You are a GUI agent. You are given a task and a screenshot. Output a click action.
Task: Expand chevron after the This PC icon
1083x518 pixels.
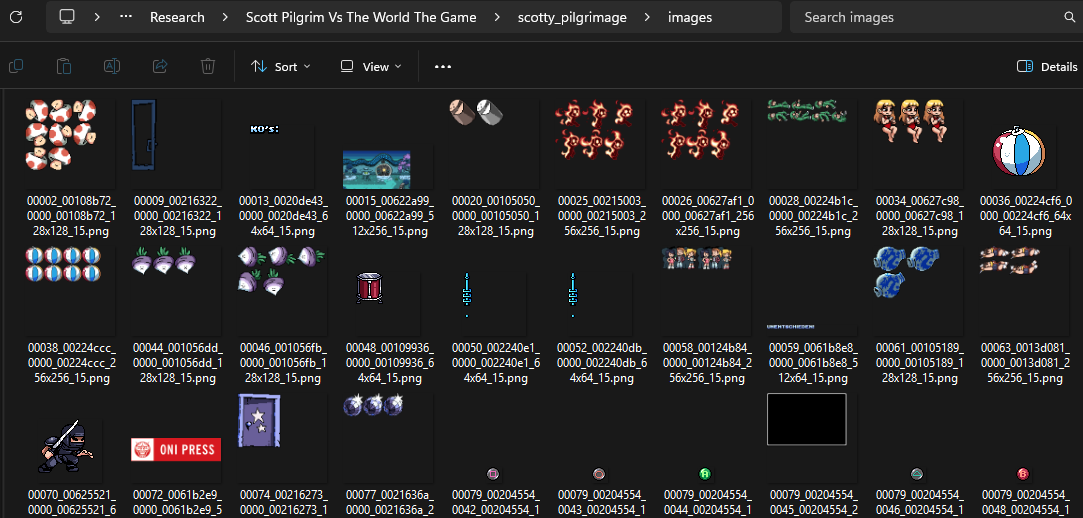click(97, 17)
